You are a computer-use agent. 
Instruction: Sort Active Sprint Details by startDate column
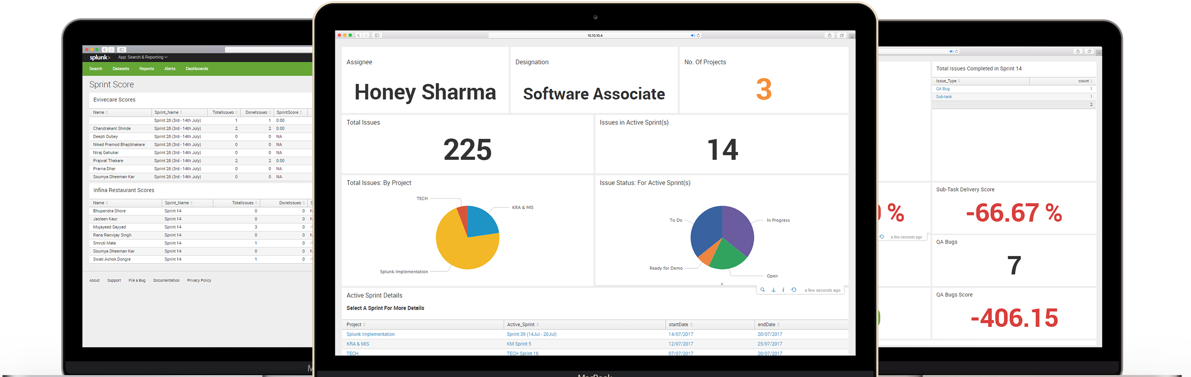710,324
